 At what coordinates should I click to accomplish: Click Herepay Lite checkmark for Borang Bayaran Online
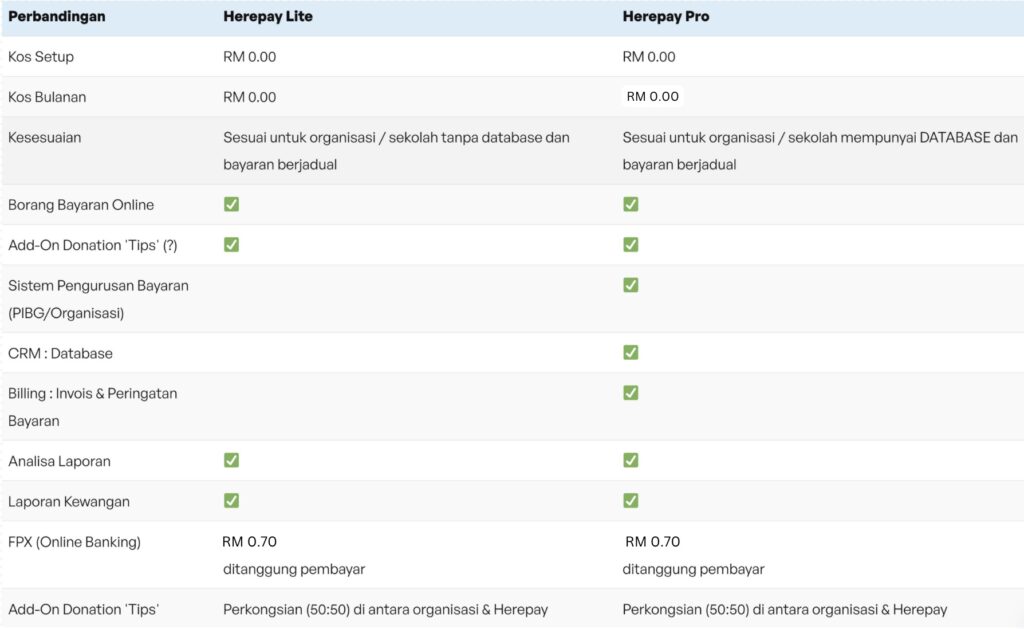point(231,204)
